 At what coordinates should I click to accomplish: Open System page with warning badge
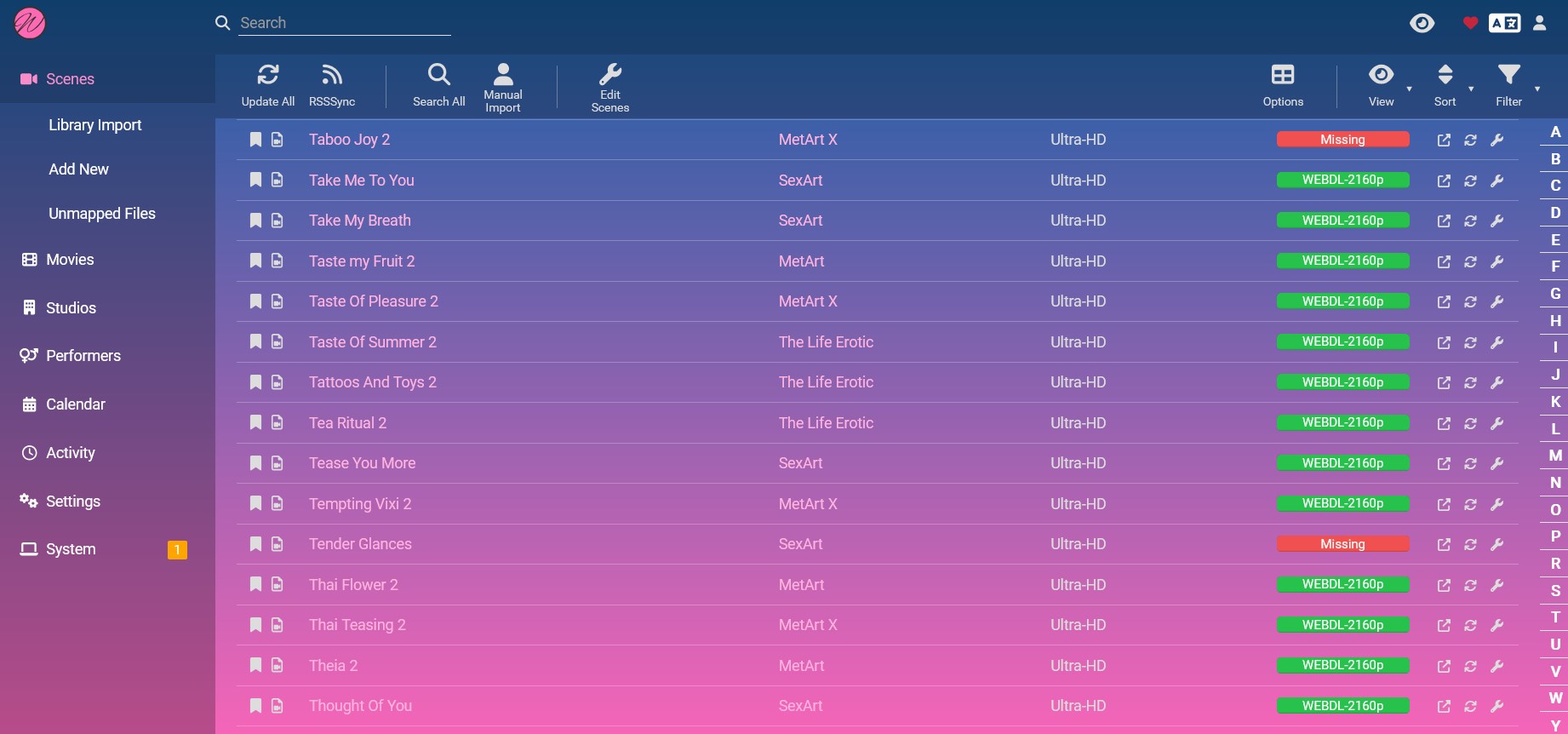tap(107, 549)
